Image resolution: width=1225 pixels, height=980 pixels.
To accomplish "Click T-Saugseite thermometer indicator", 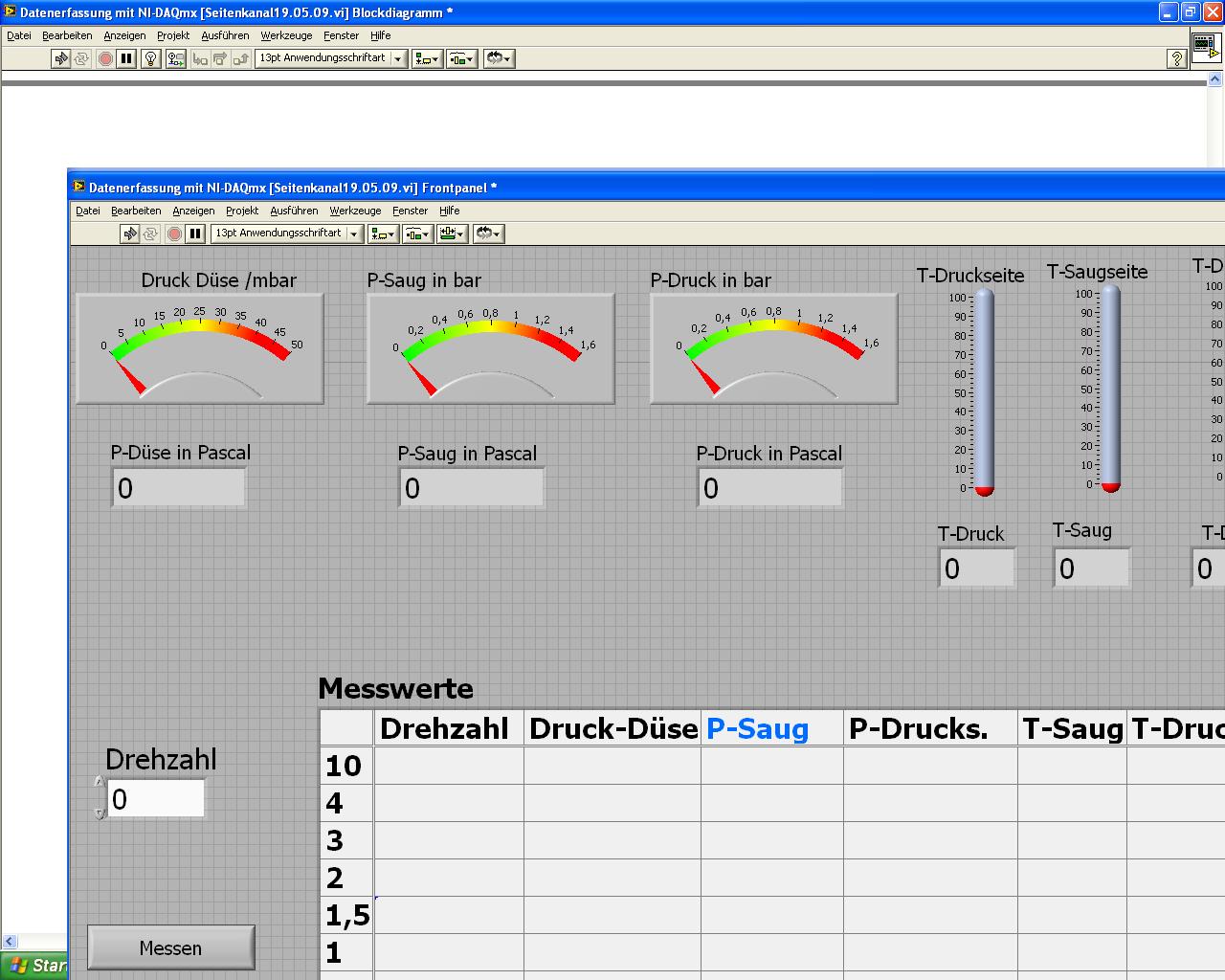I will pos(1110,389).
